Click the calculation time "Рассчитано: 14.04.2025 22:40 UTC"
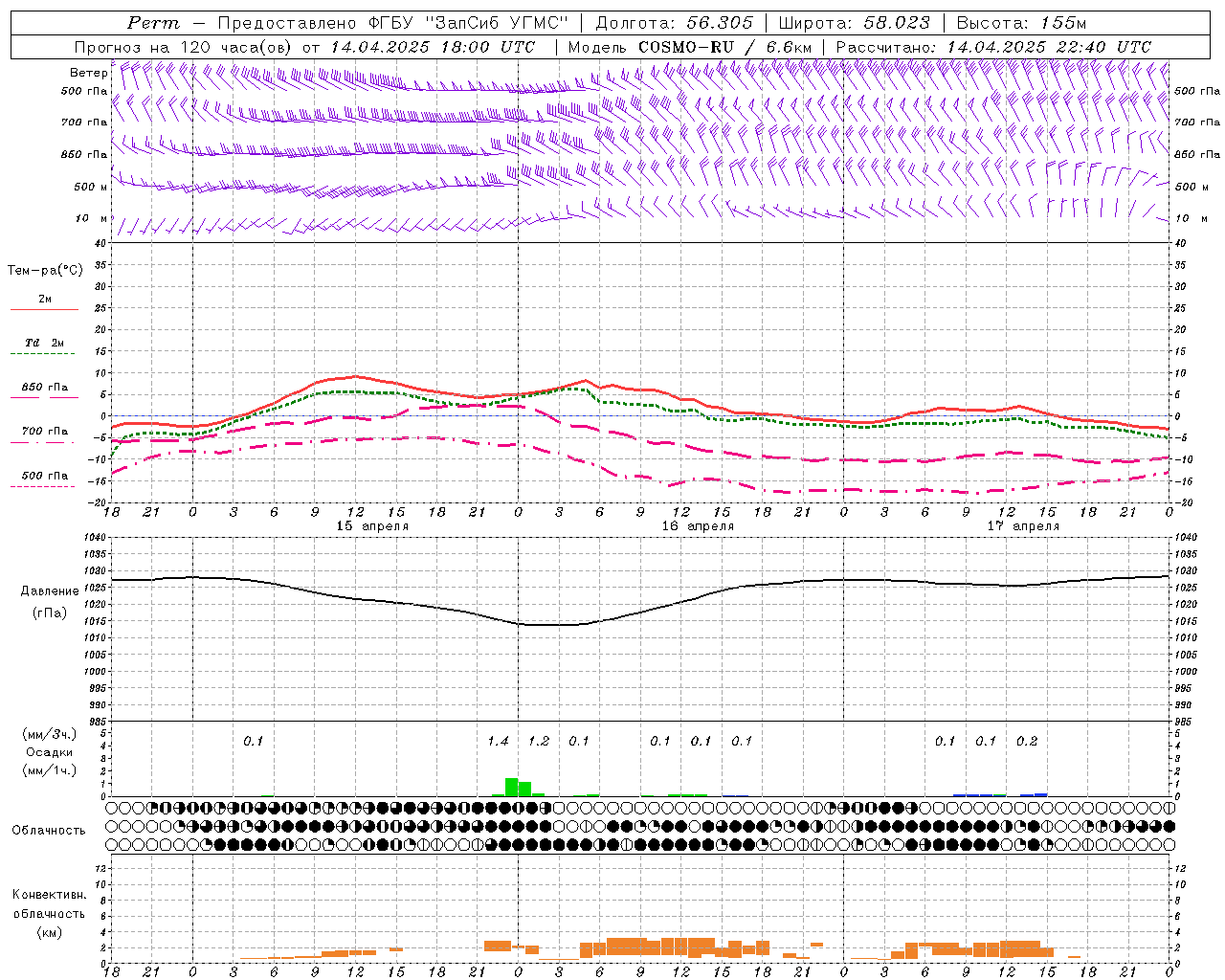The height and width of the screenshot is (980, 1225). click(993, 47)
